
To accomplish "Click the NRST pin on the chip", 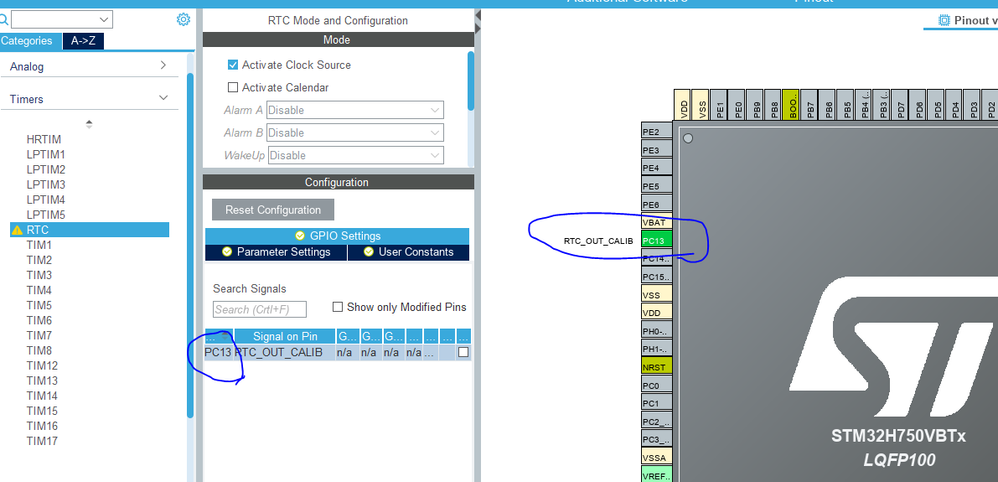I will (656, 367).
